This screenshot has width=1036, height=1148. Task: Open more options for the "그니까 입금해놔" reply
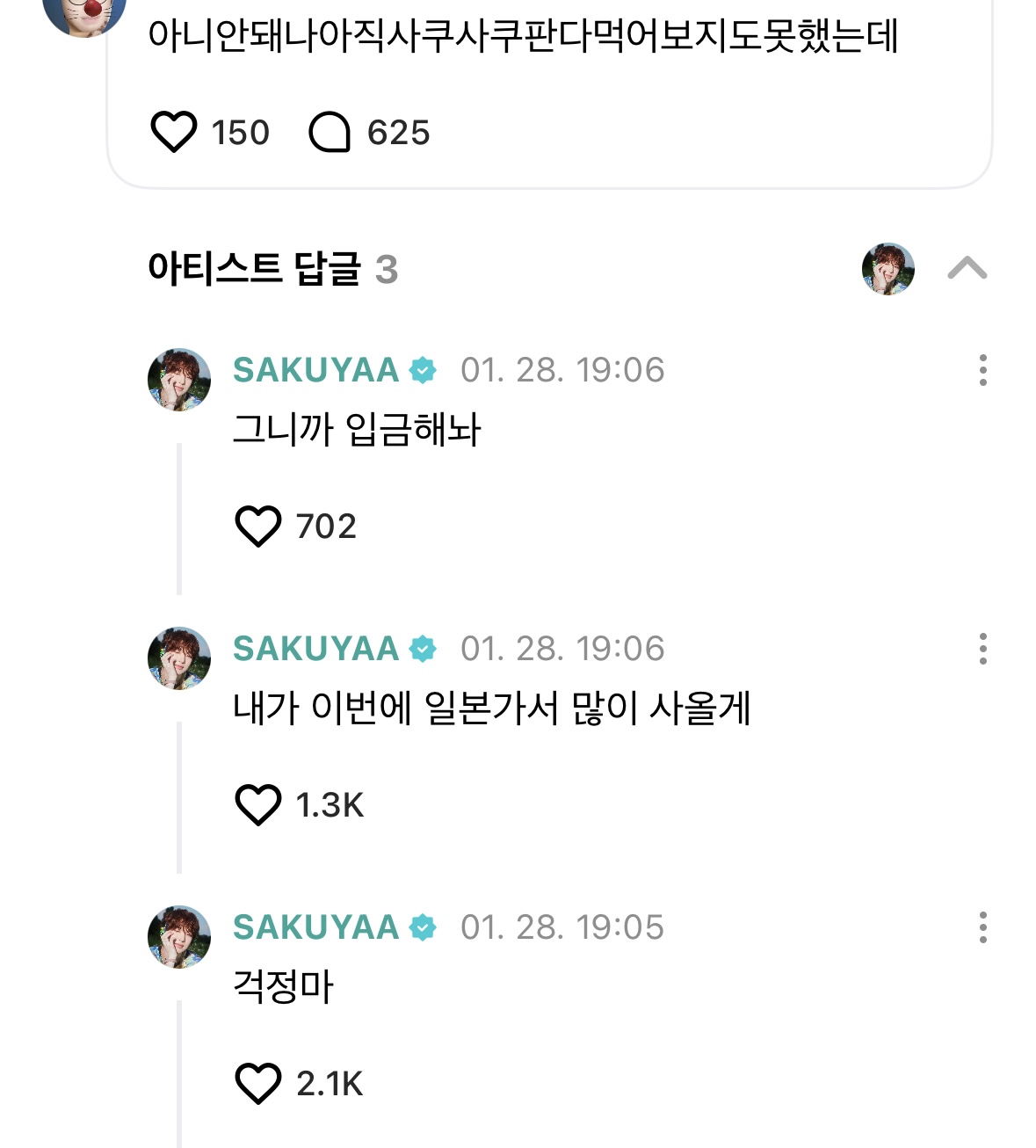point(982,370)
